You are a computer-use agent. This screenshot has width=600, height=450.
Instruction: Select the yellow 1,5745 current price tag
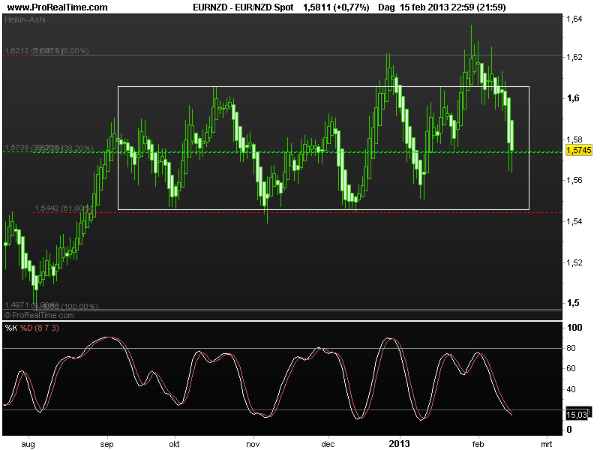pyautogui.click(x=579, y=150)
